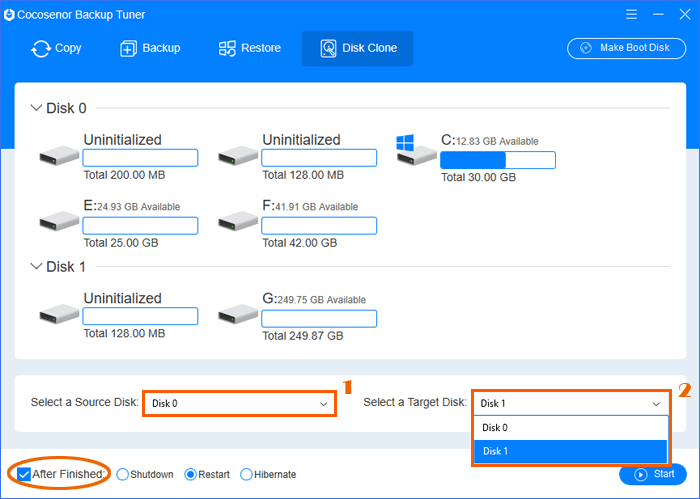This screenshot has width=700, height=499.
Task: Click the Make Boot Disk button
Action: pyautogui.click(x=627, y=48)
